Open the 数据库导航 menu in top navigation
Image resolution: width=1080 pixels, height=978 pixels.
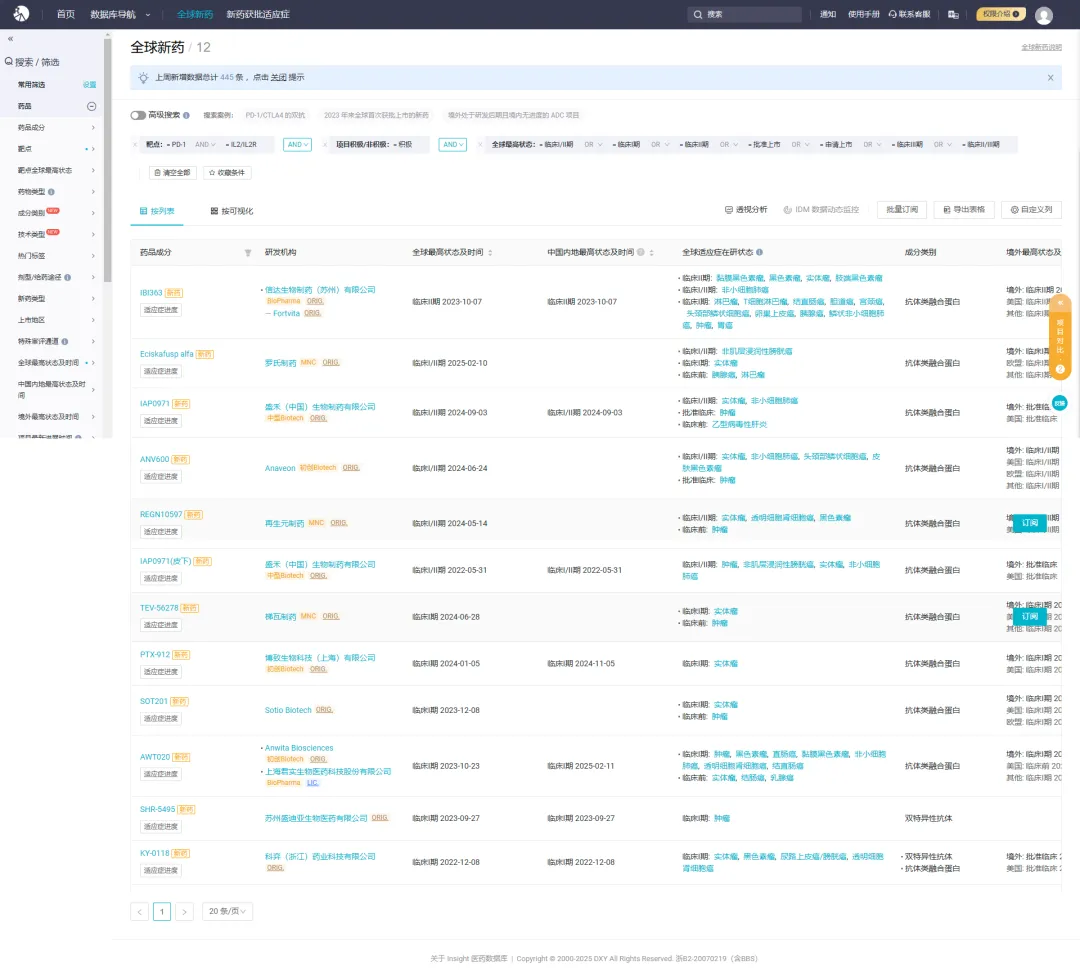pos(120,14)
